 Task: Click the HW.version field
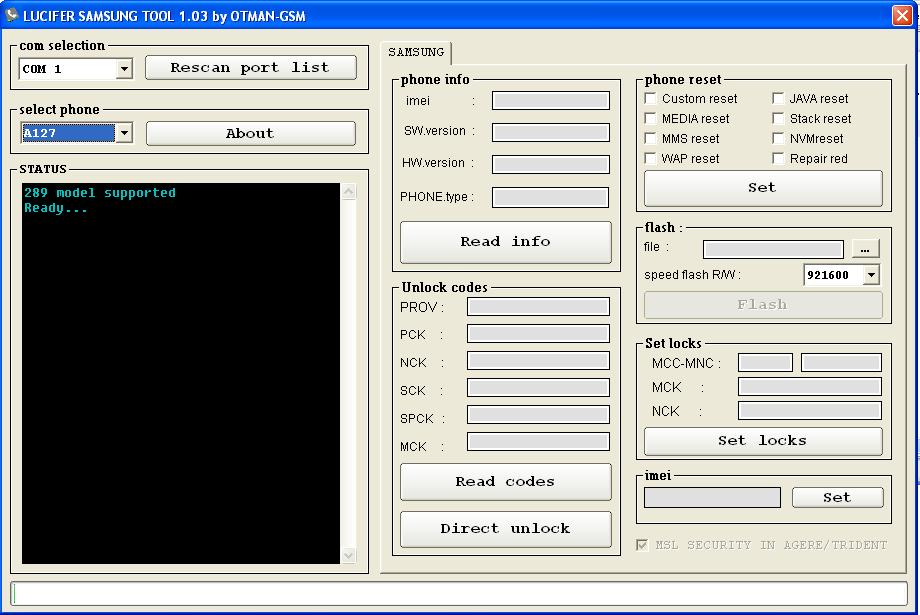point(550,164)
